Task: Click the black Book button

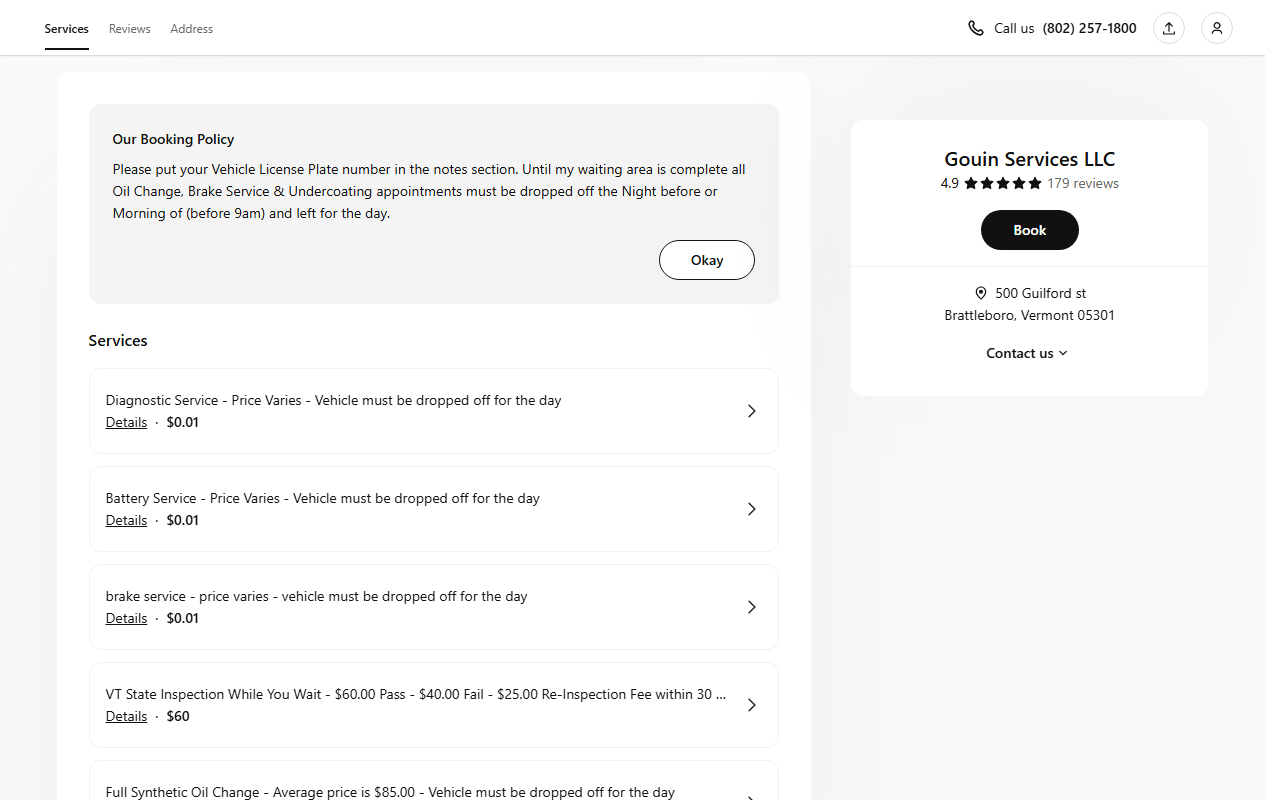Action: point(1030,230)
